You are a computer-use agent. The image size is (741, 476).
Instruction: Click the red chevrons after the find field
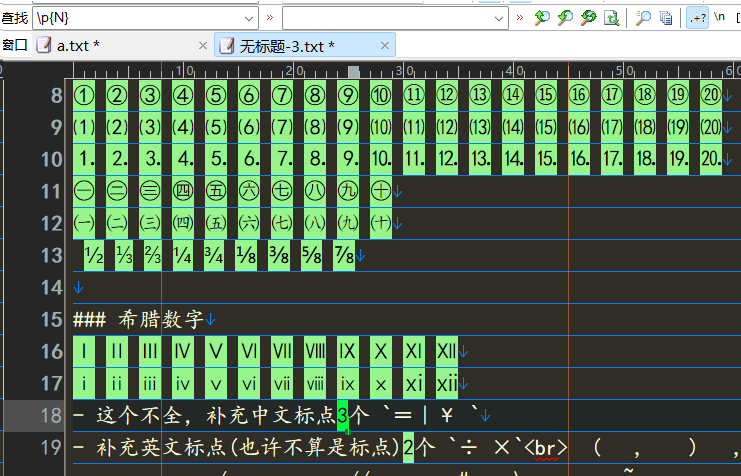[x=270, y=17]
